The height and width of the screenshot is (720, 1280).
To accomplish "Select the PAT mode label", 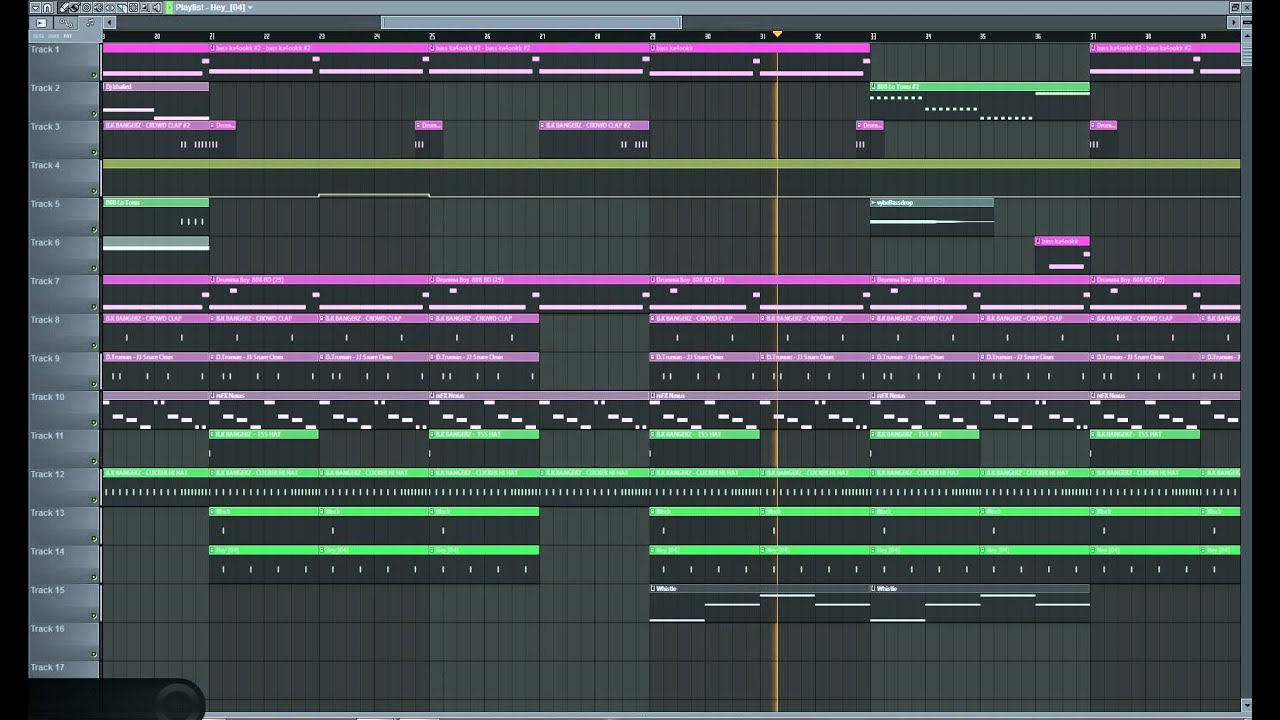I will click(67, 36).
